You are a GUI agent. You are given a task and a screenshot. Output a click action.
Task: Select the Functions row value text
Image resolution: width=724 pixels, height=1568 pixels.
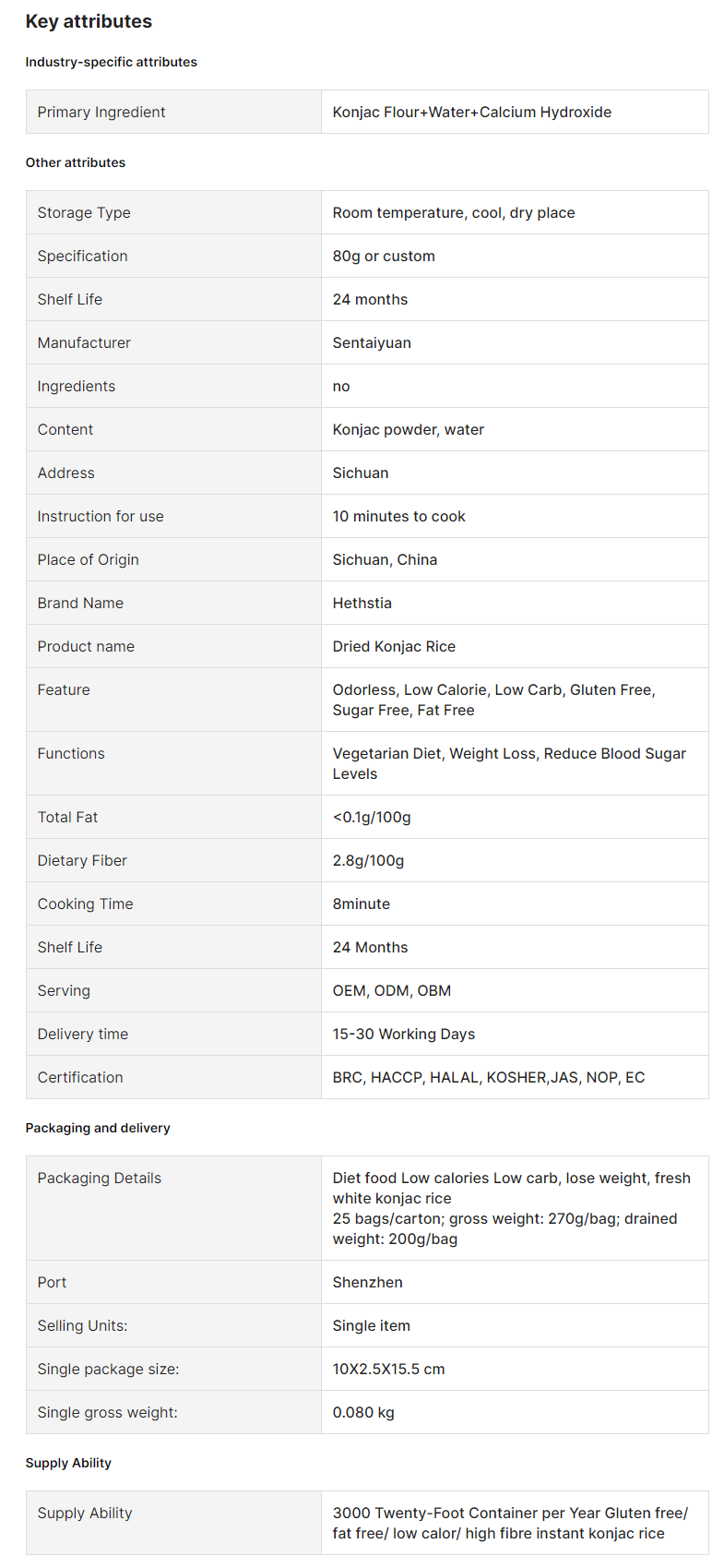509,763
